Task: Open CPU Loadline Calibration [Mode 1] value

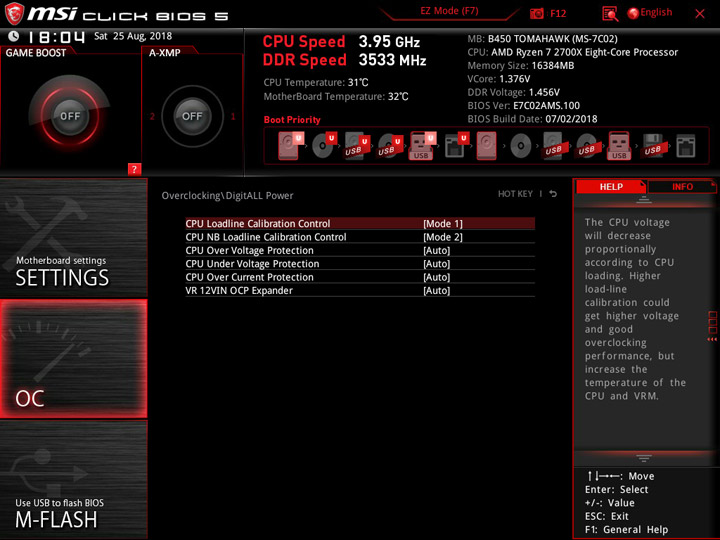Action: point(443,224)
